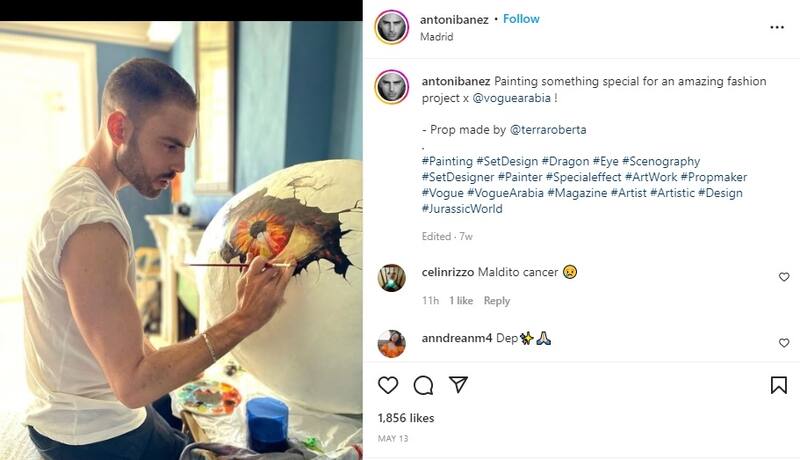
Task: Open comments with the speech bubble icon
Action: pyautogui.click(x=423, y=385)
